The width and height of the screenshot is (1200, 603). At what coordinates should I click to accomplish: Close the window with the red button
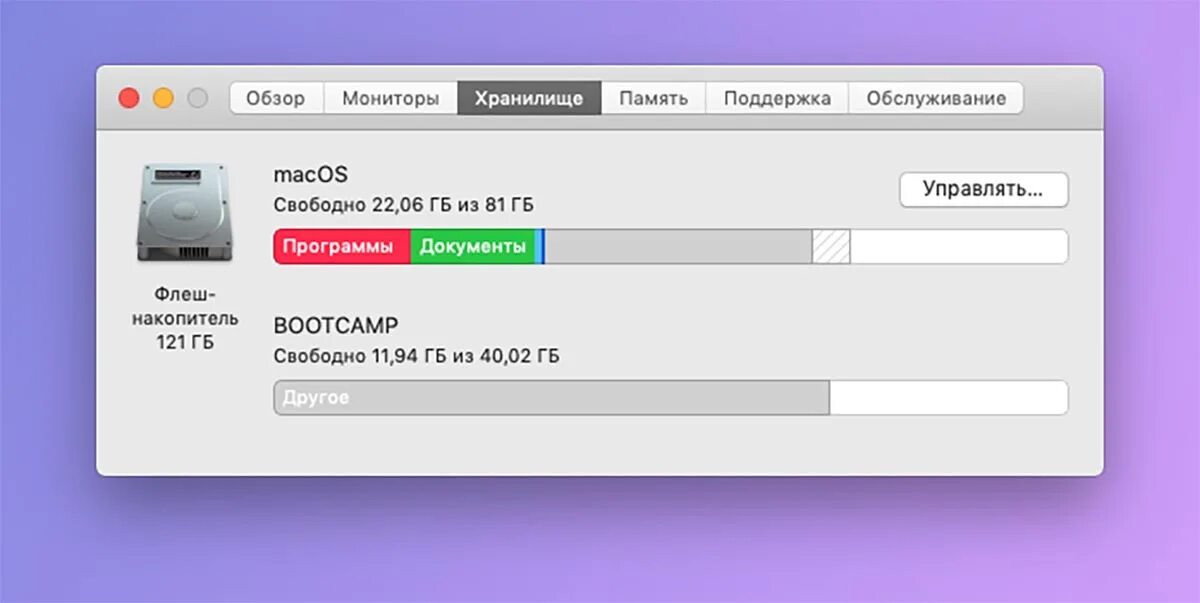tap(129, 98)
